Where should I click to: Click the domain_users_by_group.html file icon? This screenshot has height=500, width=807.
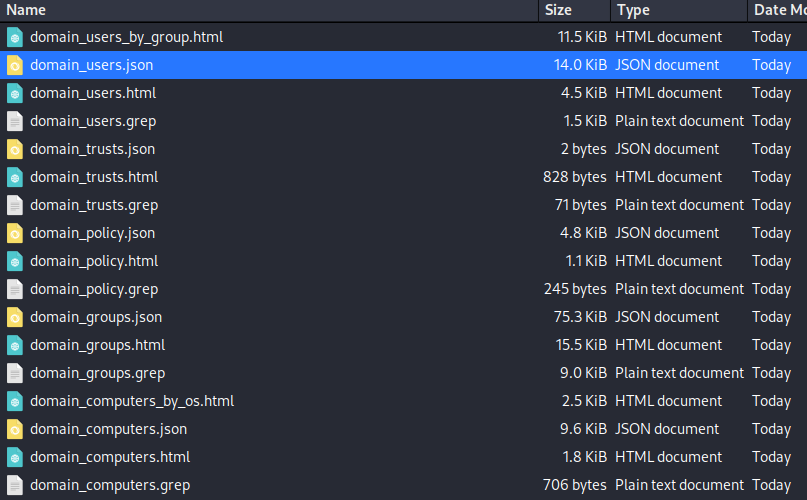click(x=14, y=37)
